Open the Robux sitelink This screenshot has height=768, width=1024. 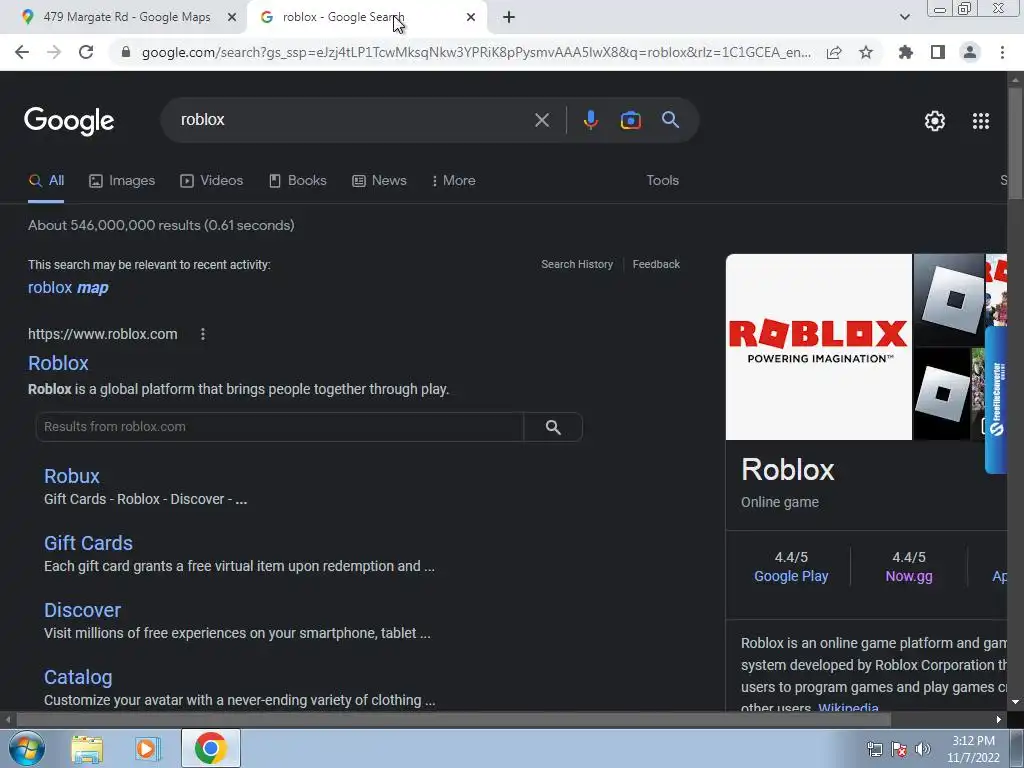[72, 476]
